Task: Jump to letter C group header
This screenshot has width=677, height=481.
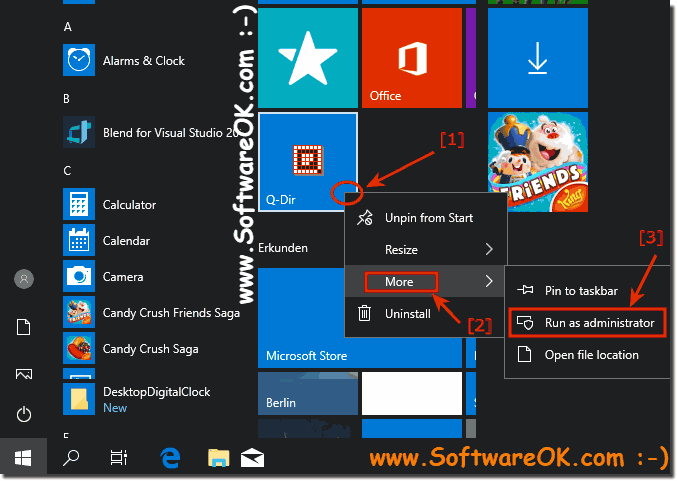Action: click(x=67, y=171)
